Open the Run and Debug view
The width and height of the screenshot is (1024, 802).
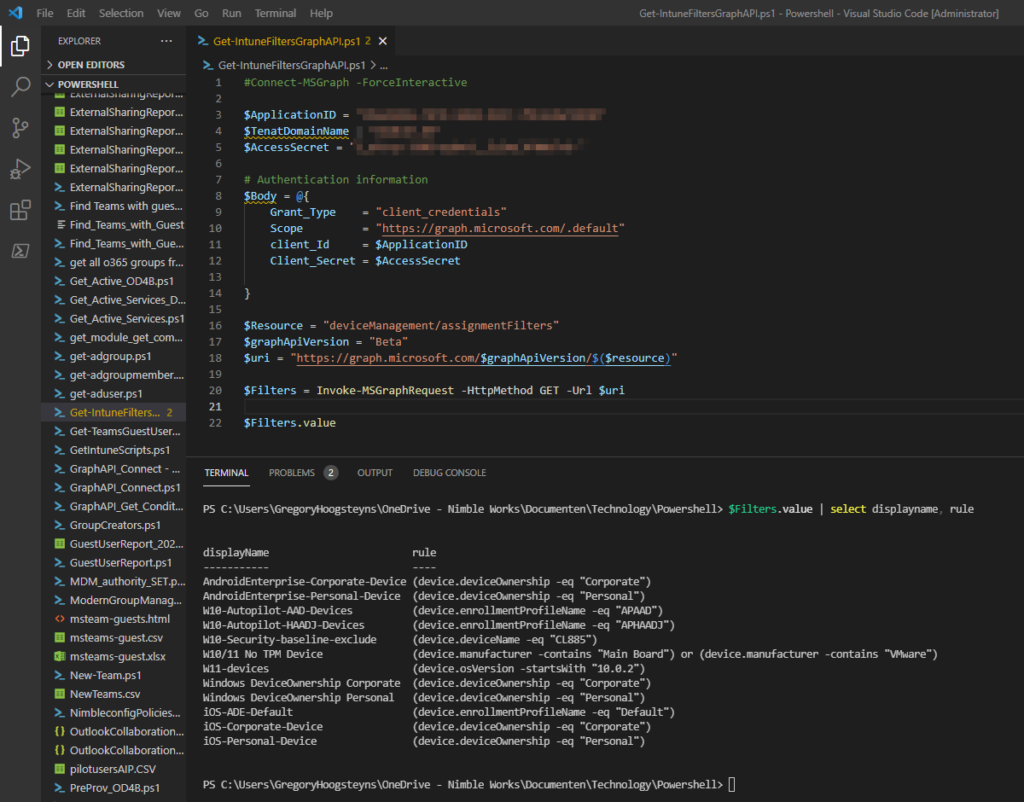click(x=20, y=169)
